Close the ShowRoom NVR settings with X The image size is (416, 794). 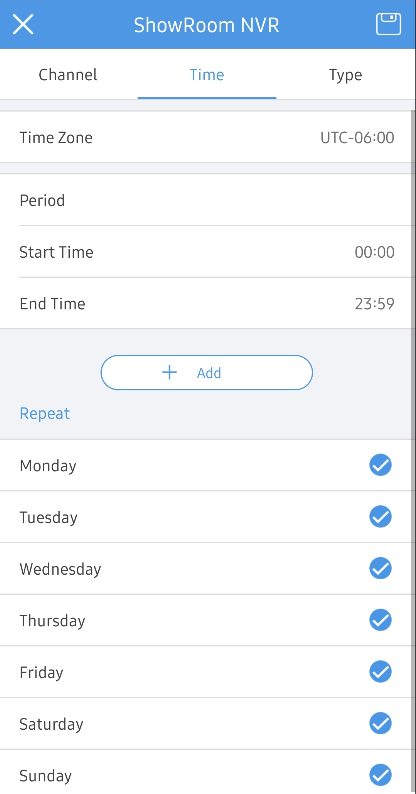point(23,24)
